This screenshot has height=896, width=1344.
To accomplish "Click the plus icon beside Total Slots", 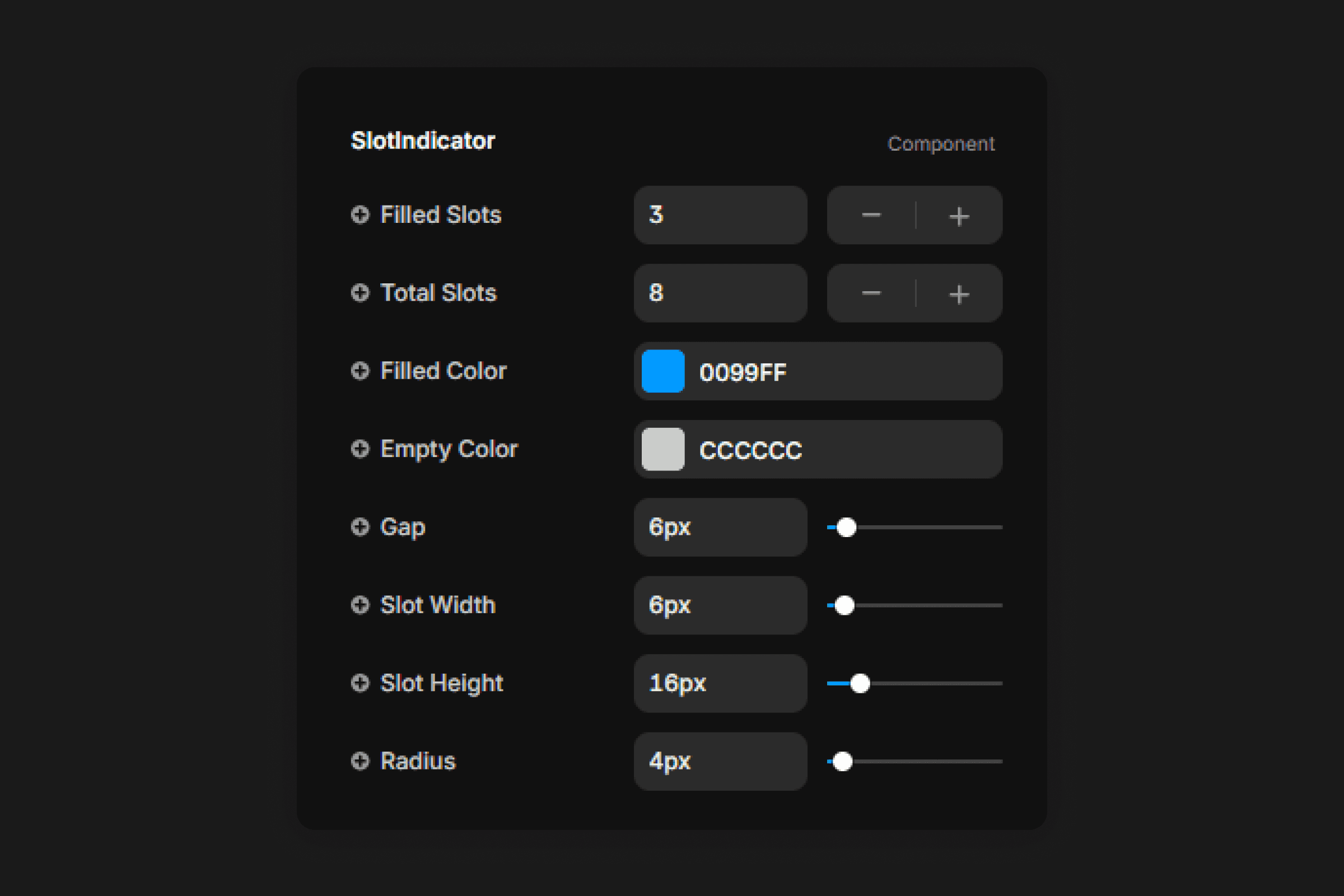I will pyautogui.click(x=360, y=292).
